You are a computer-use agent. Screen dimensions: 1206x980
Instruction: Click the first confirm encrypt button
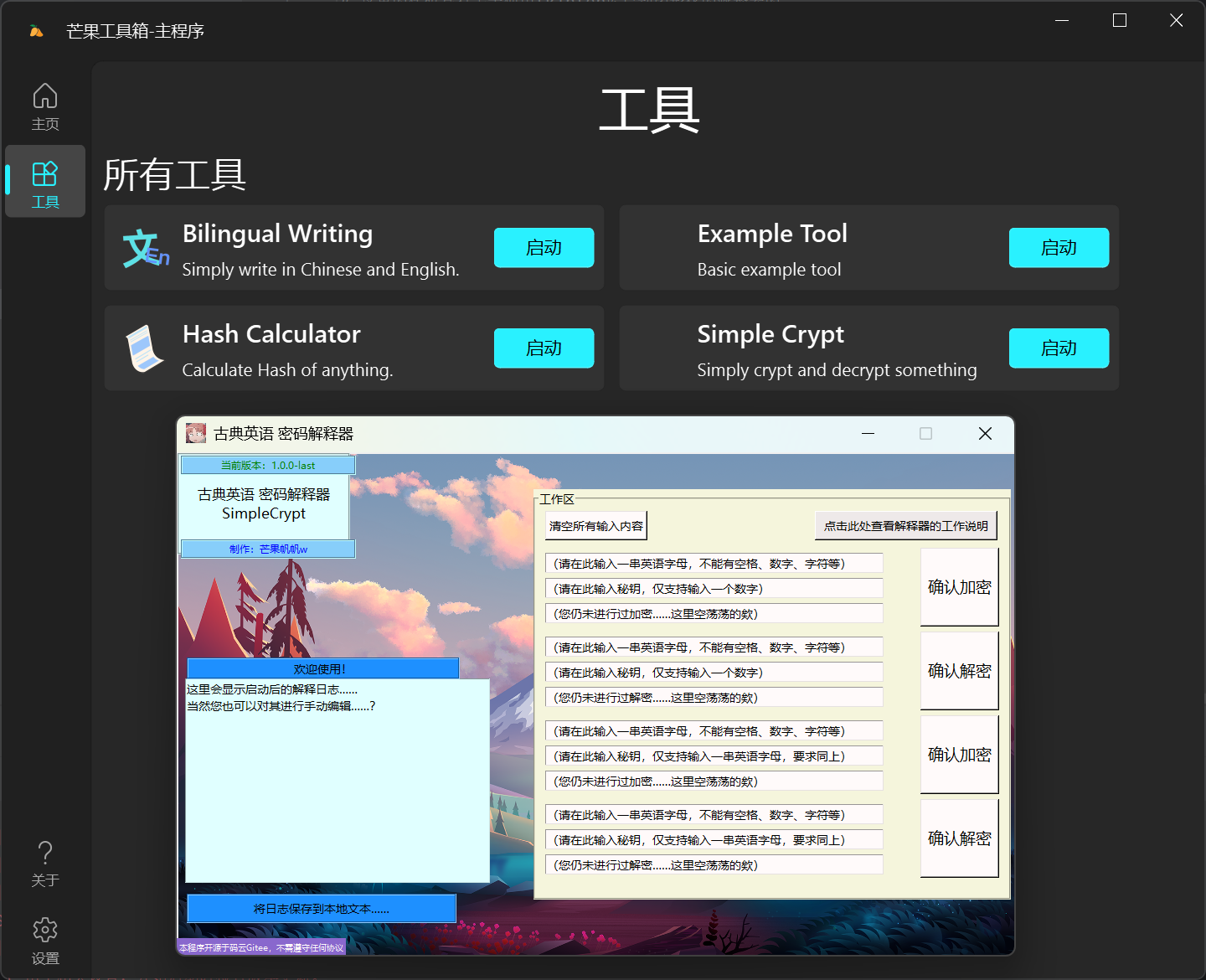tap(959, 587)
